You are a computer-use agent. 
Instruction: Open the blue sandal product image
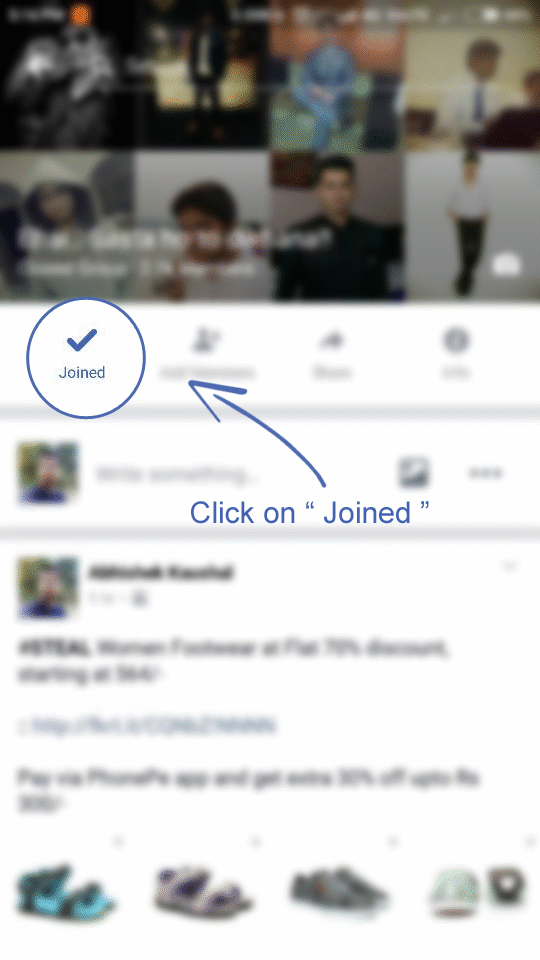65,889
